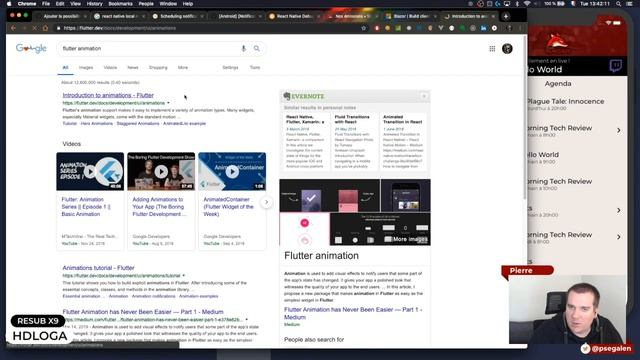This screenshot has height=360, width=640.
Task: Switch to the 'Scheduling notific' tab
Action: 178,16
